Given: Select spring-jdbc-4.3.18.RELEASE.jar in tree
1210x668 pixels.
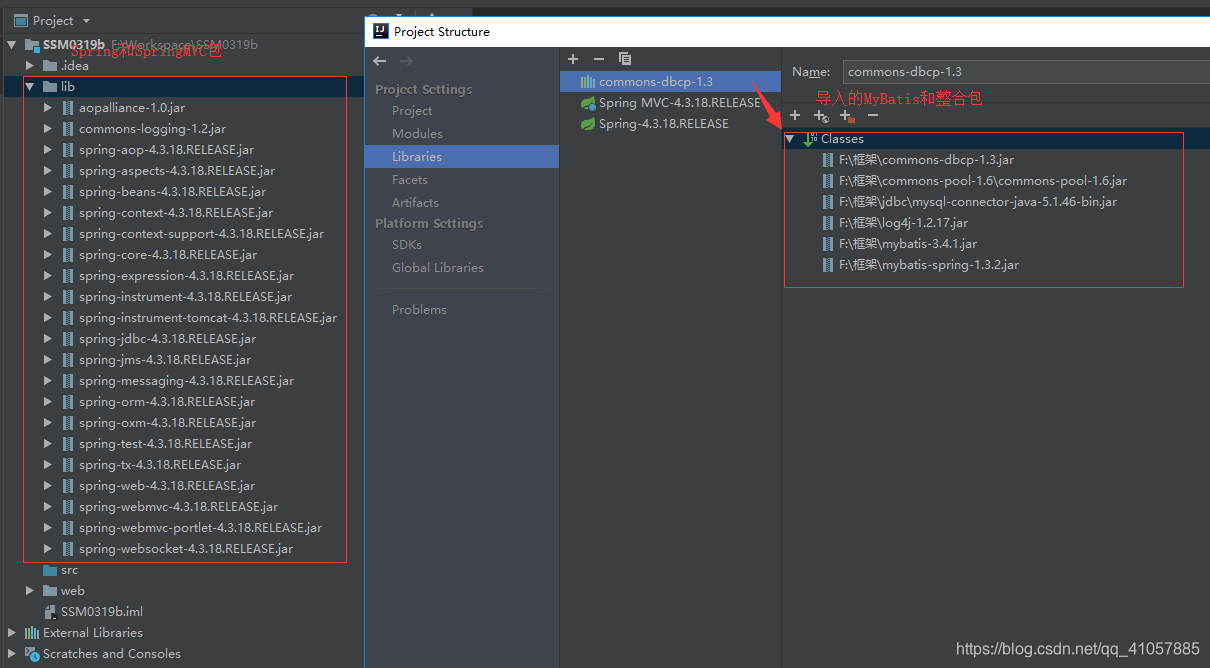Looking at the screenshot, I should pyautogui.click(x=167, y=339).
